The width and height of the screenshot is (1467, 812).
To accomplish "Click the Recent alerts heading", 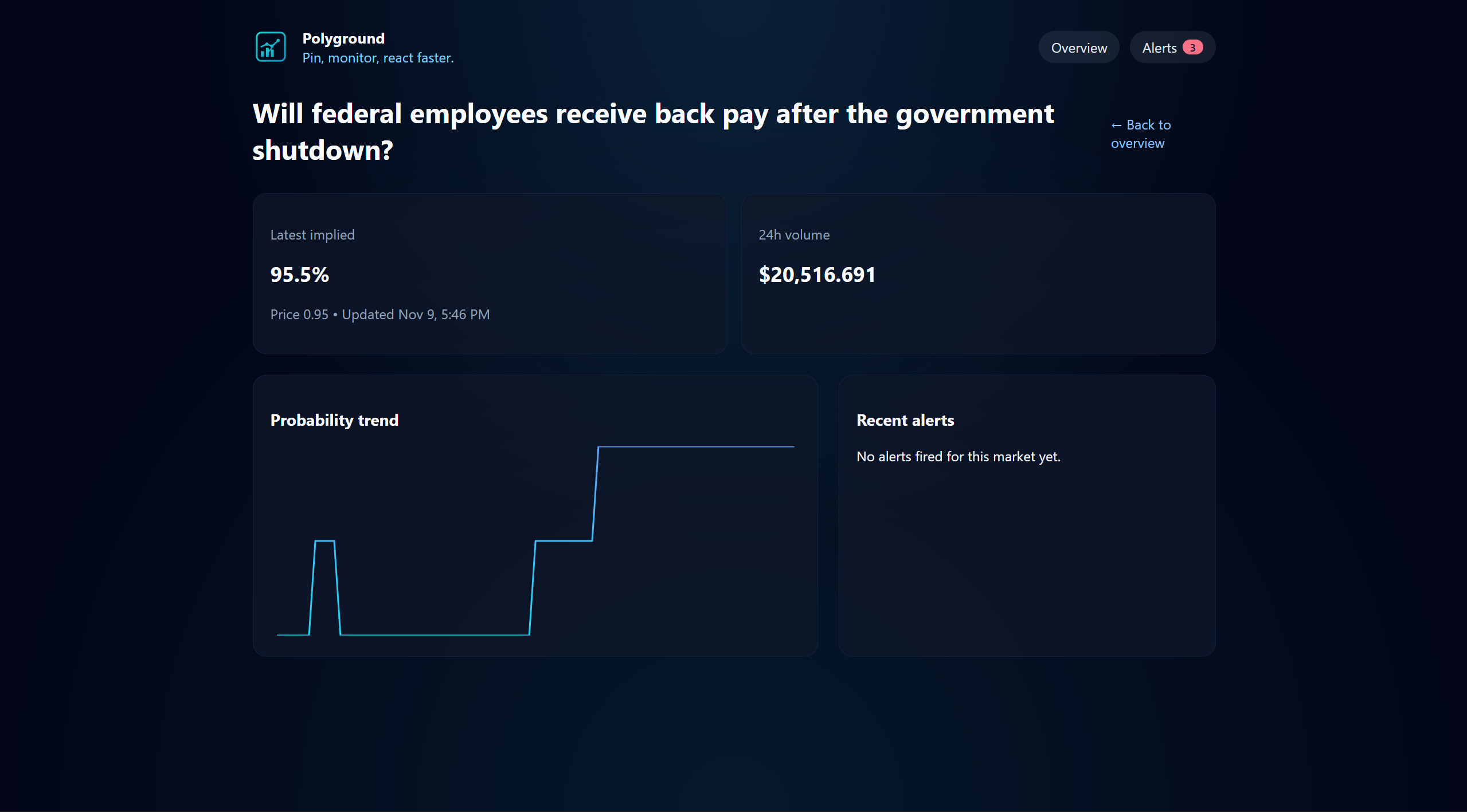I will pos(905,420).
